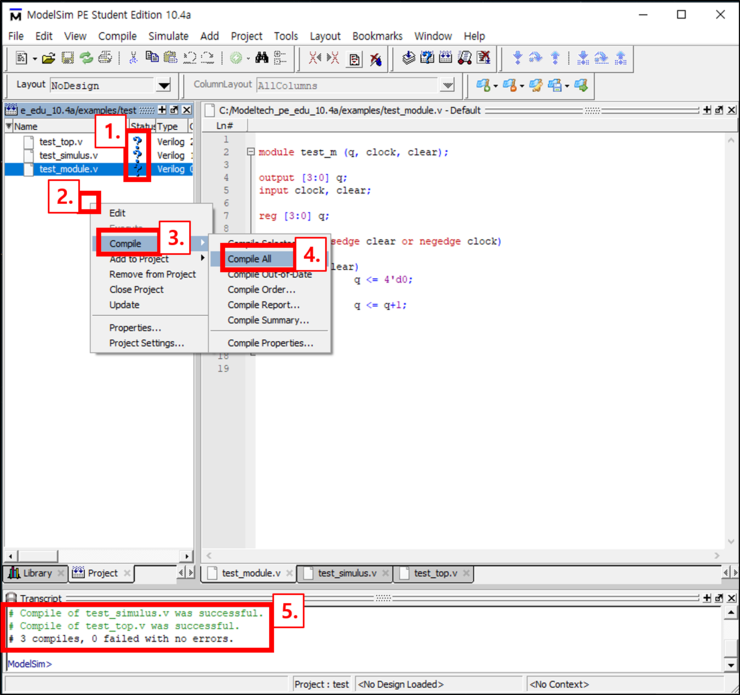Switch to the test_simulus.v editor tab
The width and height of the screenshot is (740, 695).
[347, 573]
